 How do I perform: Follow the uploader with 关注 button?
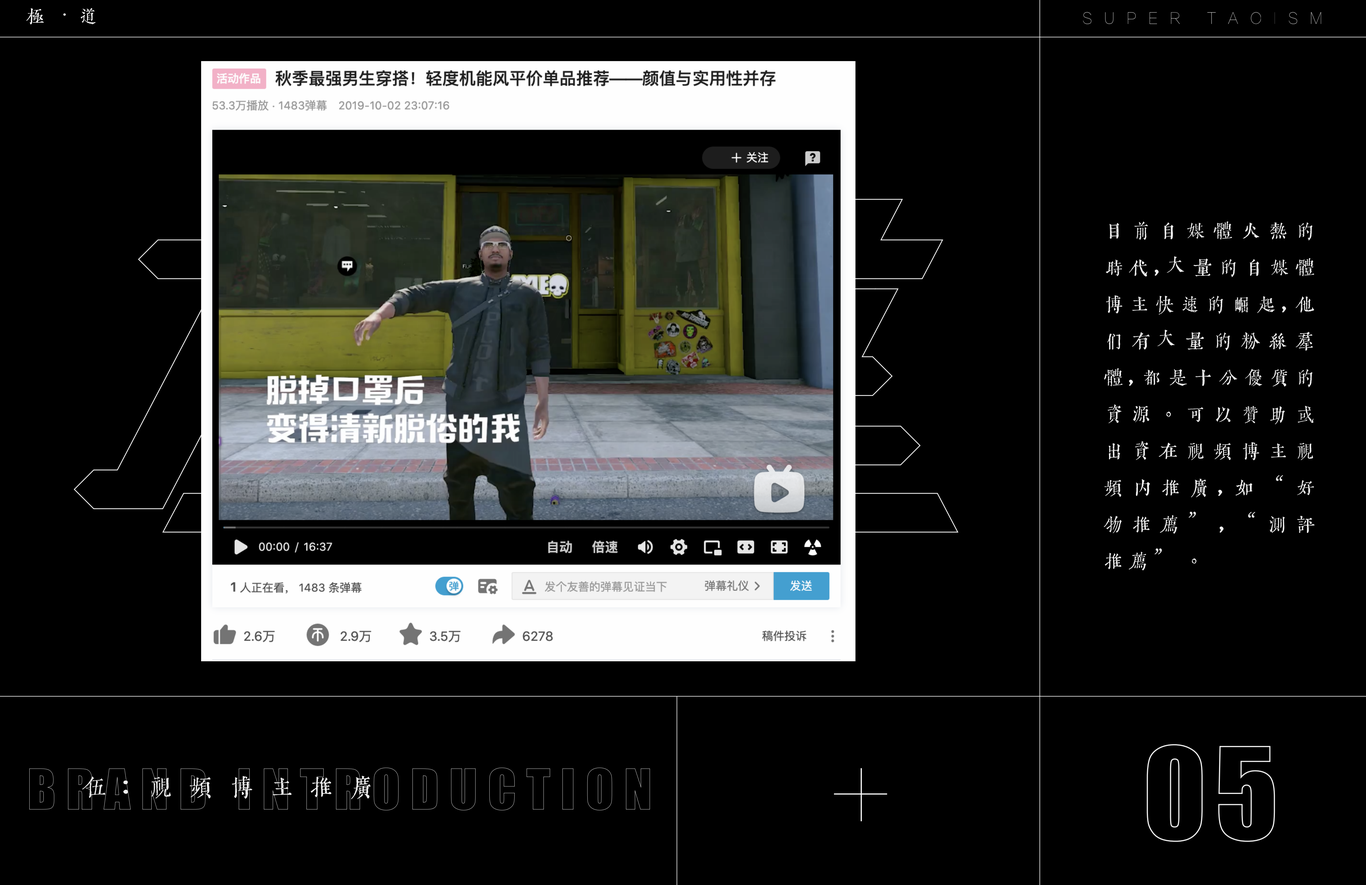pyautogui.click(x=741, y=158)
